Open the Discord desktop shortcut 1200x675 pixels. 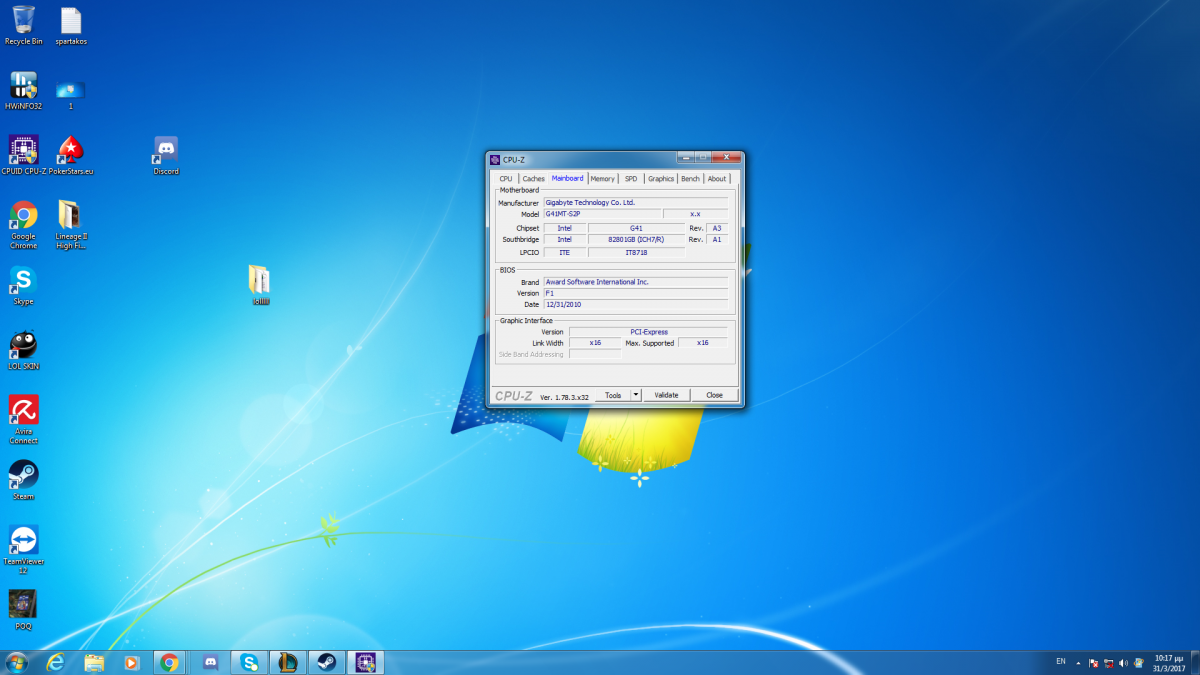click(166, 156)
